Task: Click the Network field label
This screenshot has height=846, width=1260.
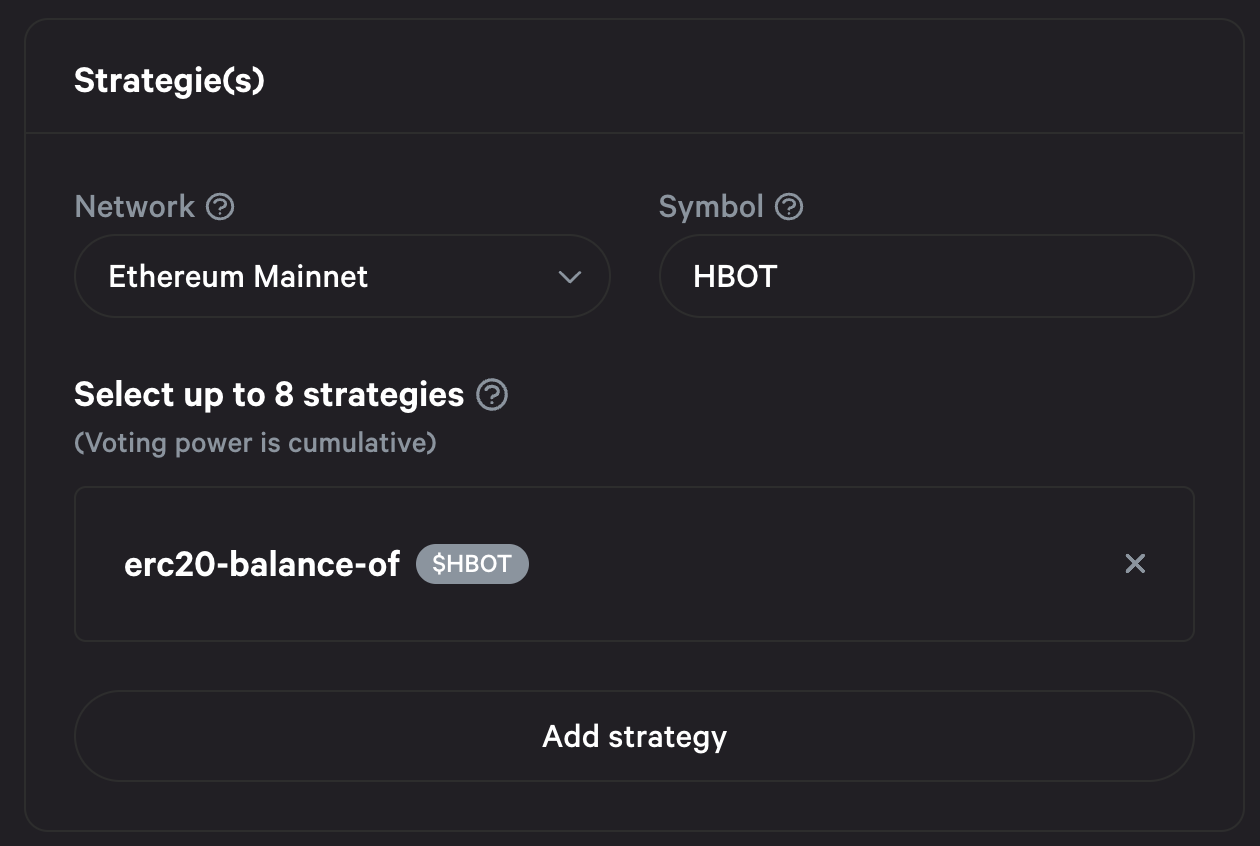Action: (135, 207)
